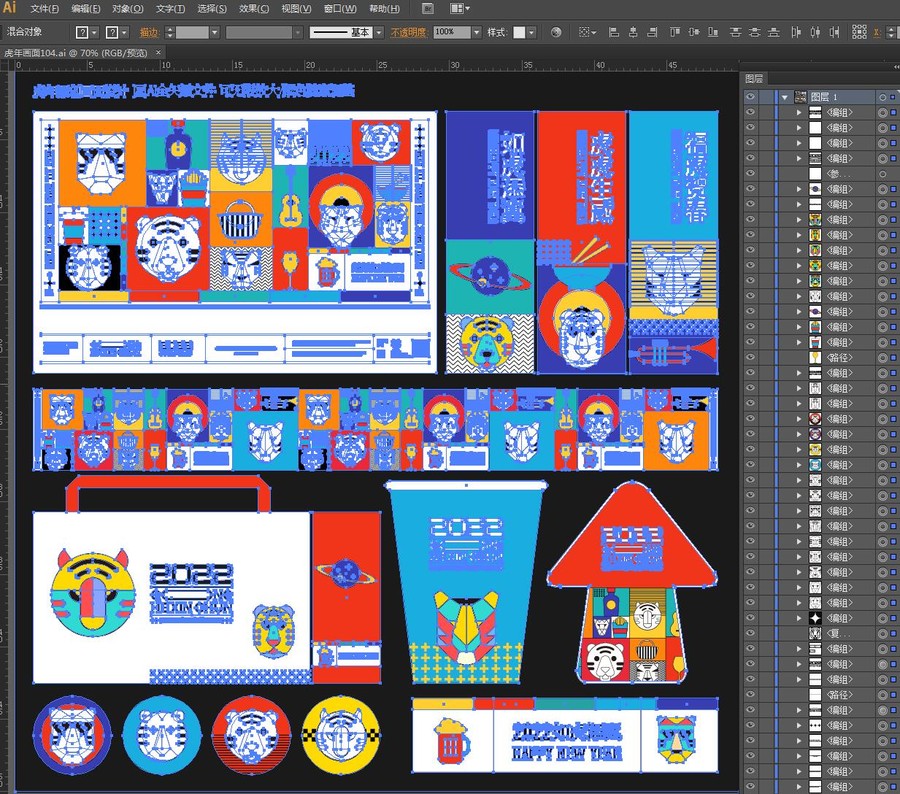
Task: Open the 文字(T) menu
Action: (170, 9)
